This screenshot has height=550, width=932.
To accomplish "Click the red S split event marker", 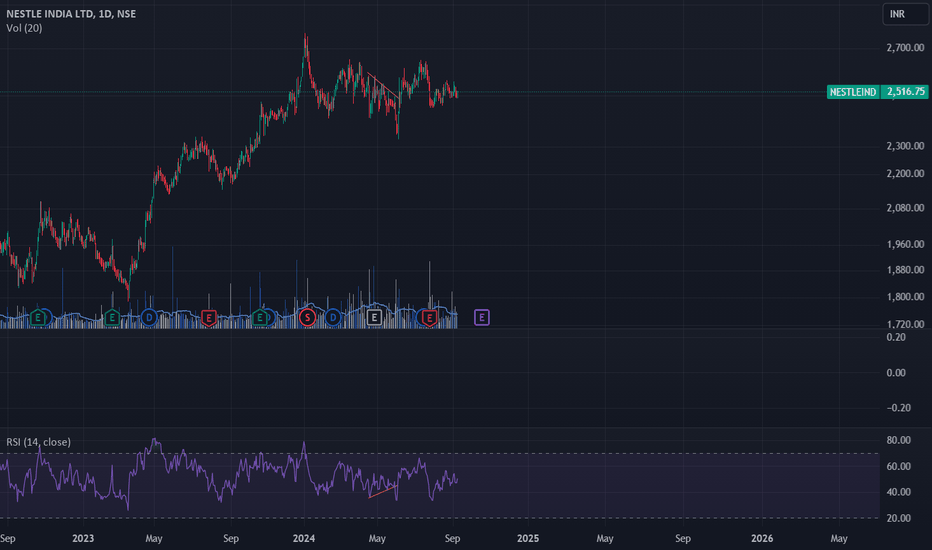I will pyautogui.click(x=307, y=318).
